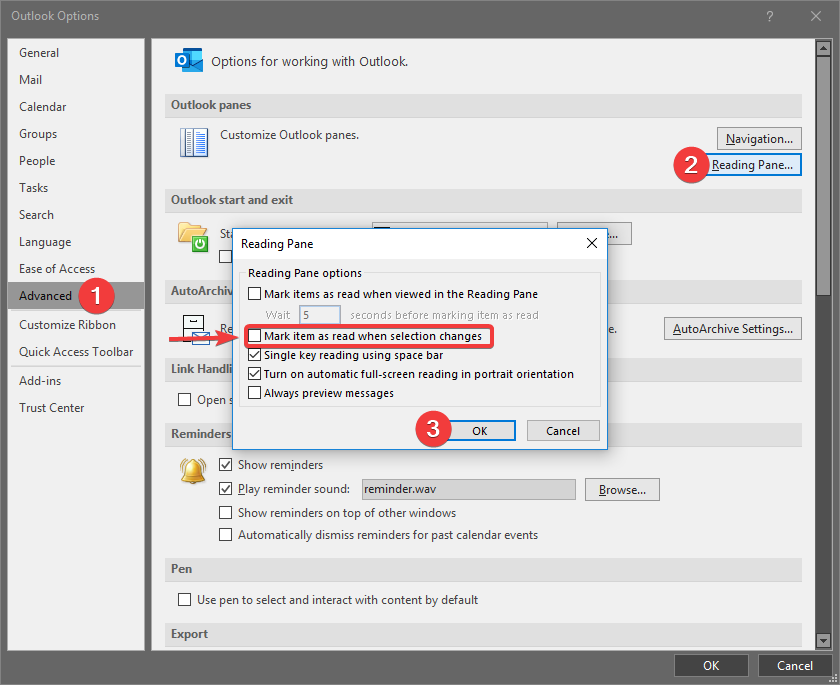Image resolution: width=840 pixels, height=685 pixels.
Task: Click the scrollbar up arrow
Action: pyautogui.click(x=823, y=48)
